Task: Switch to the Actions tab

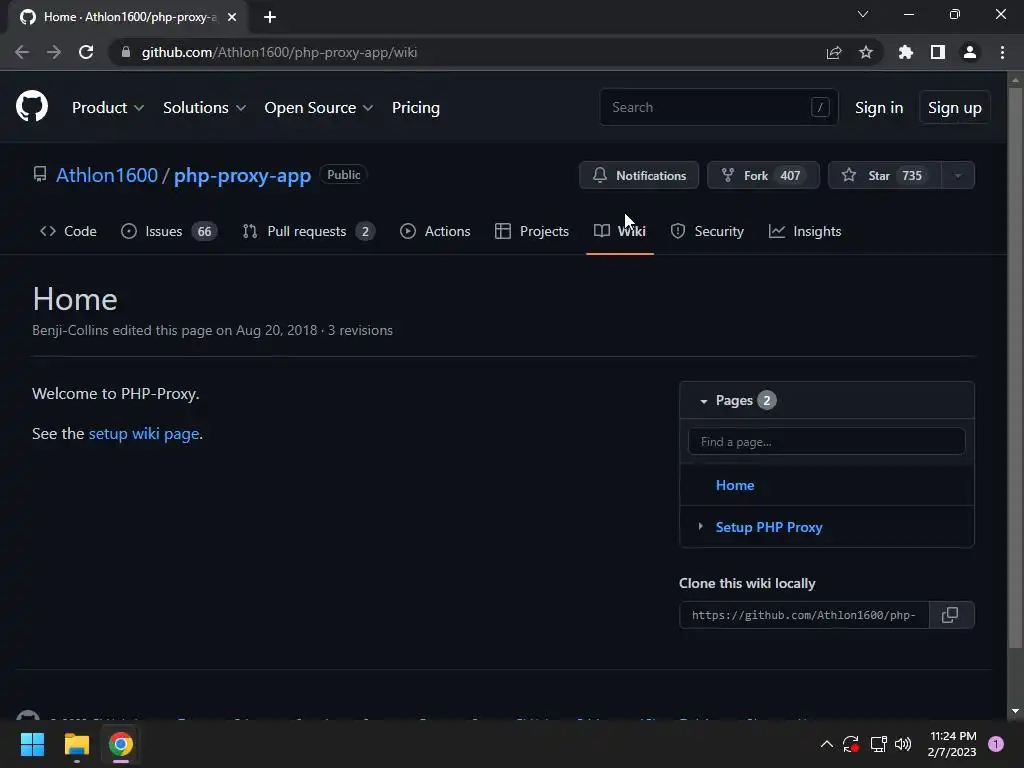Action: (435, 231)
